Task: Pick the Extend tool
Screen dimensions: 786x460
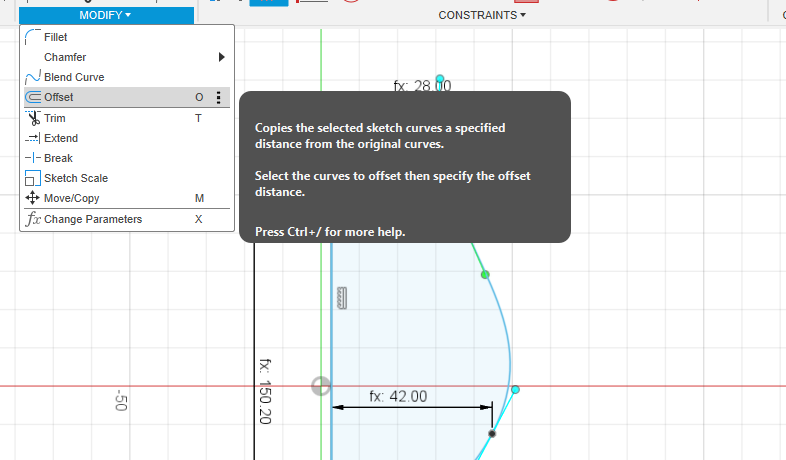Action: click(x=60, y=138)
